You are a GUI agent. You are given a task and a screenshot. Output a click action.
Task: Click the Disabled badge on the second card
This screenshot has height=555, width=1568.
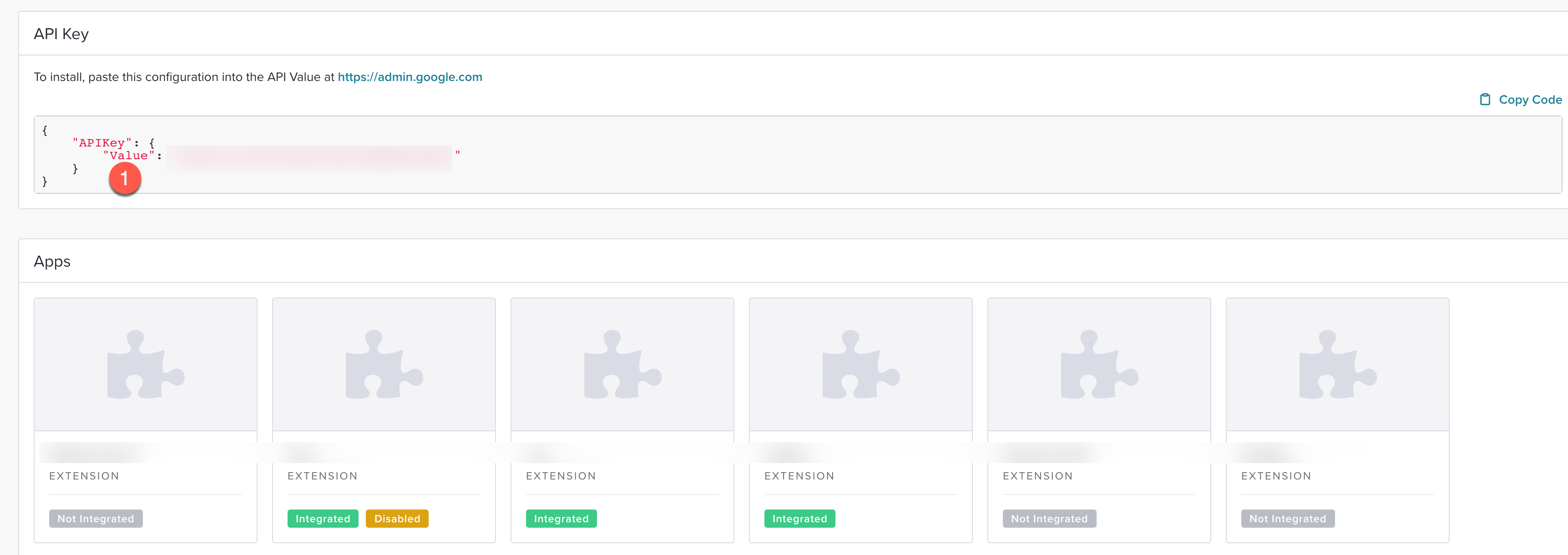[397, 519]
